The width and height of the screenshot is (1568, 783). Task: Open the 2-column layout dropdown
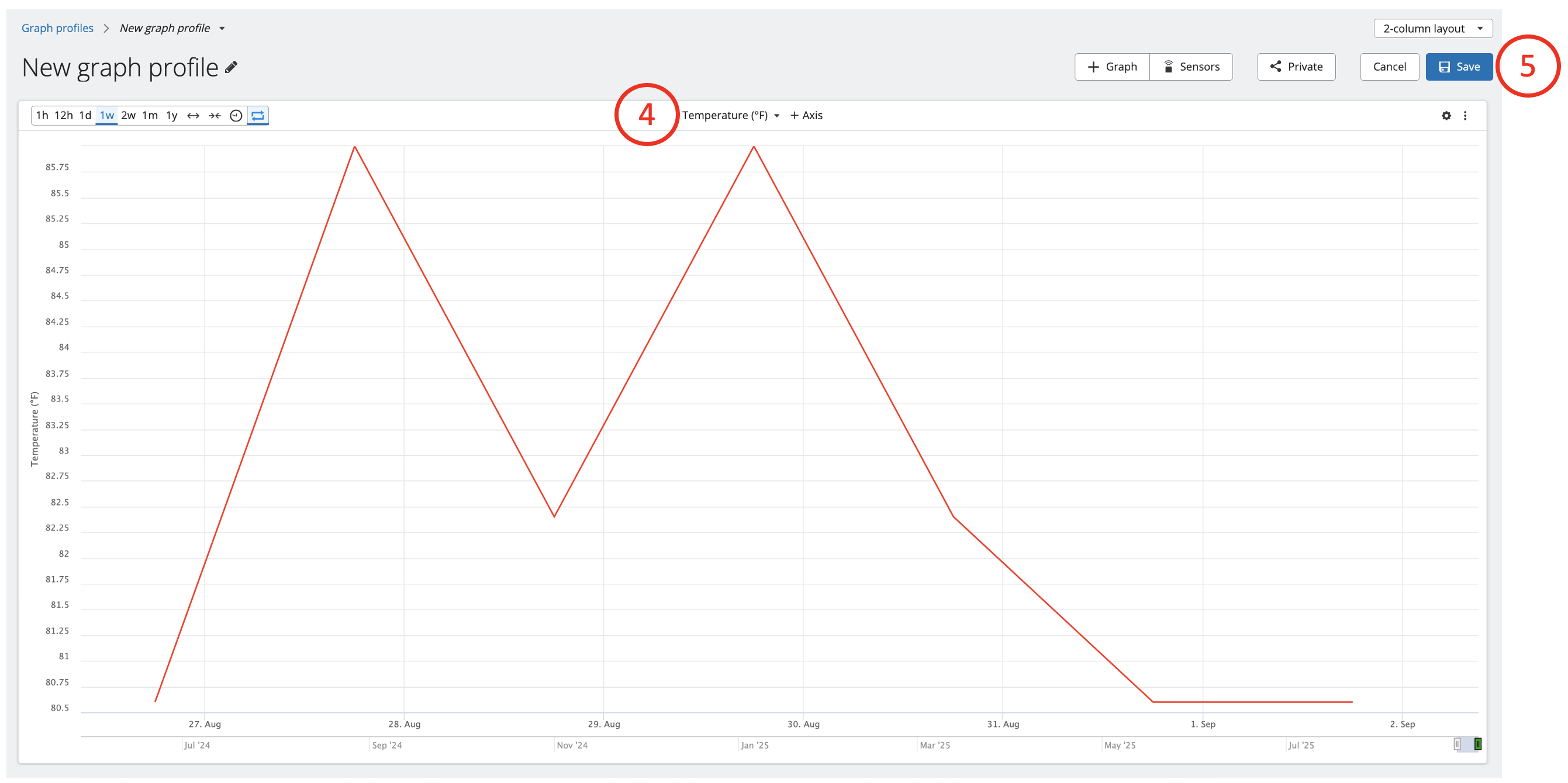click(x=1432, y=29)
